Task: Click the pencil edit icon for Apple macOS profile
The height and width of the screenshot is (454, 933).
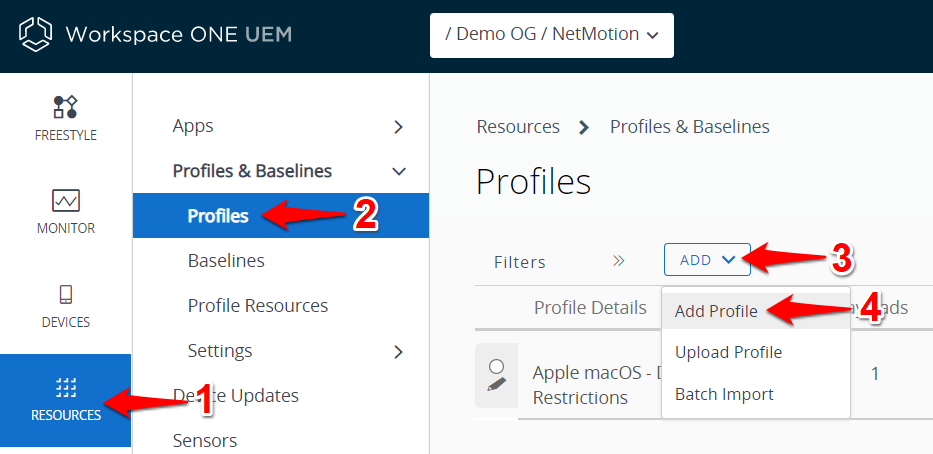Action: pyautogui.click(x=496, y=384)
